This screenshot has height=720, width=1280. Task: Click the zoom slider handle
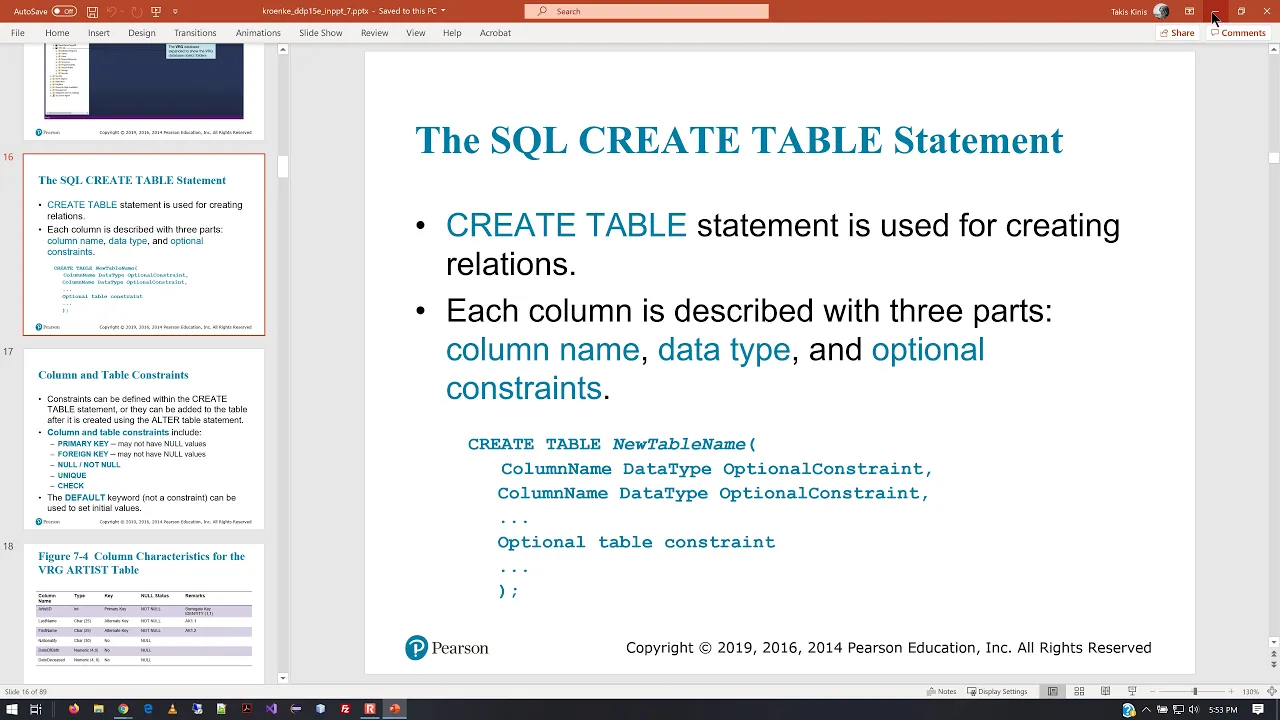[1195, 692]
